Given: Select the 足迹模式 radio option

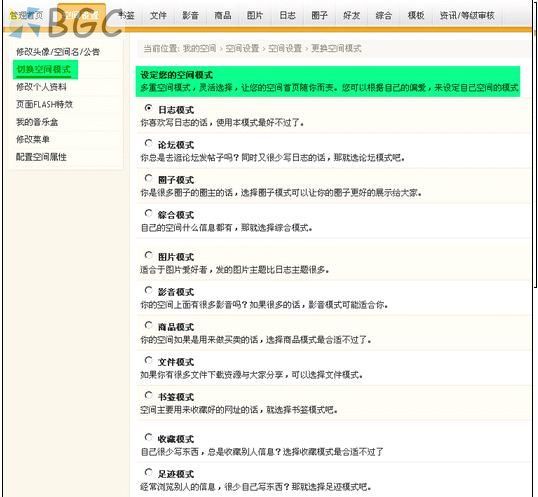Looking at the screenshot, I should tap(149, 472).
